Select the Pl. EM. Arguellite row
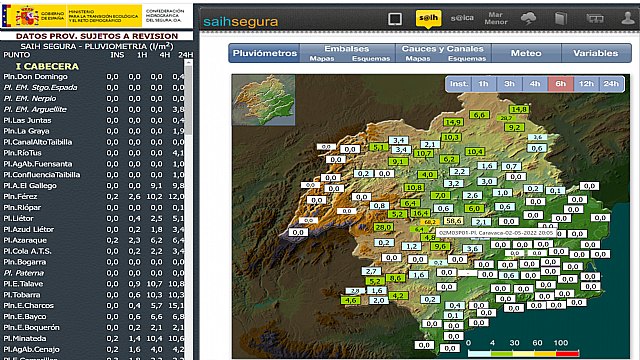This screenshot has width=640, height=360. click(x=93, y=109)
